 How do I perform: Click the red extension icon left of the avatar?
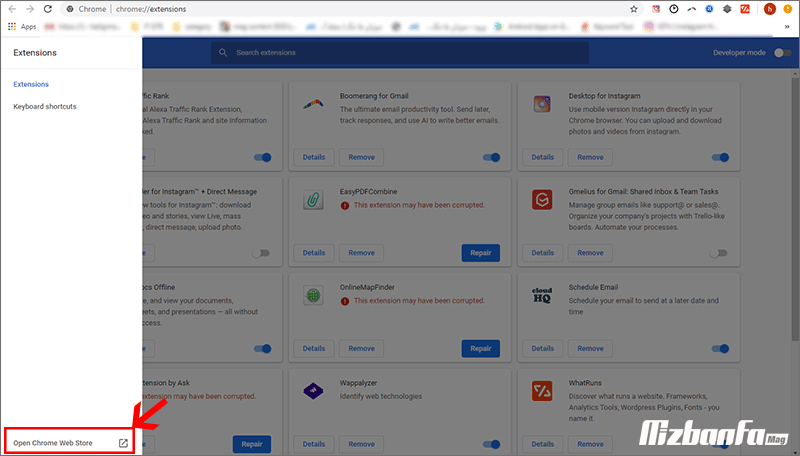pyautogui.click(x=745, y=9)
